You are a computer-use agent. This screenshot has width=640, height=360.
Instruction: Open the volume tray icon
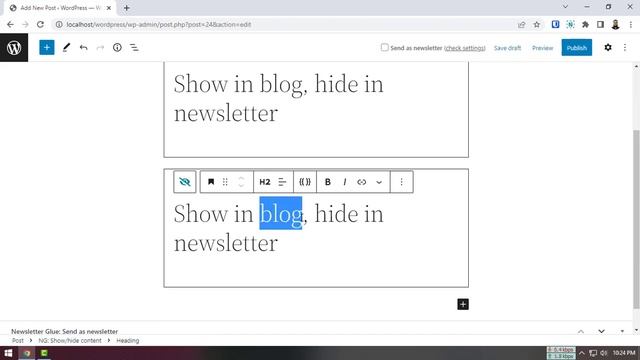pyautogui.click(x=604, y=353)
